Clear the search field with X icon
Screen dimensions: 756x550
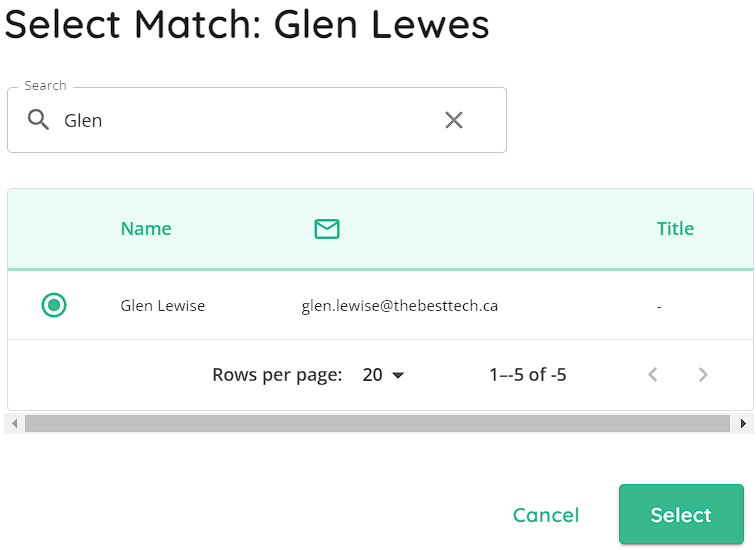click(x=454, y=120)
